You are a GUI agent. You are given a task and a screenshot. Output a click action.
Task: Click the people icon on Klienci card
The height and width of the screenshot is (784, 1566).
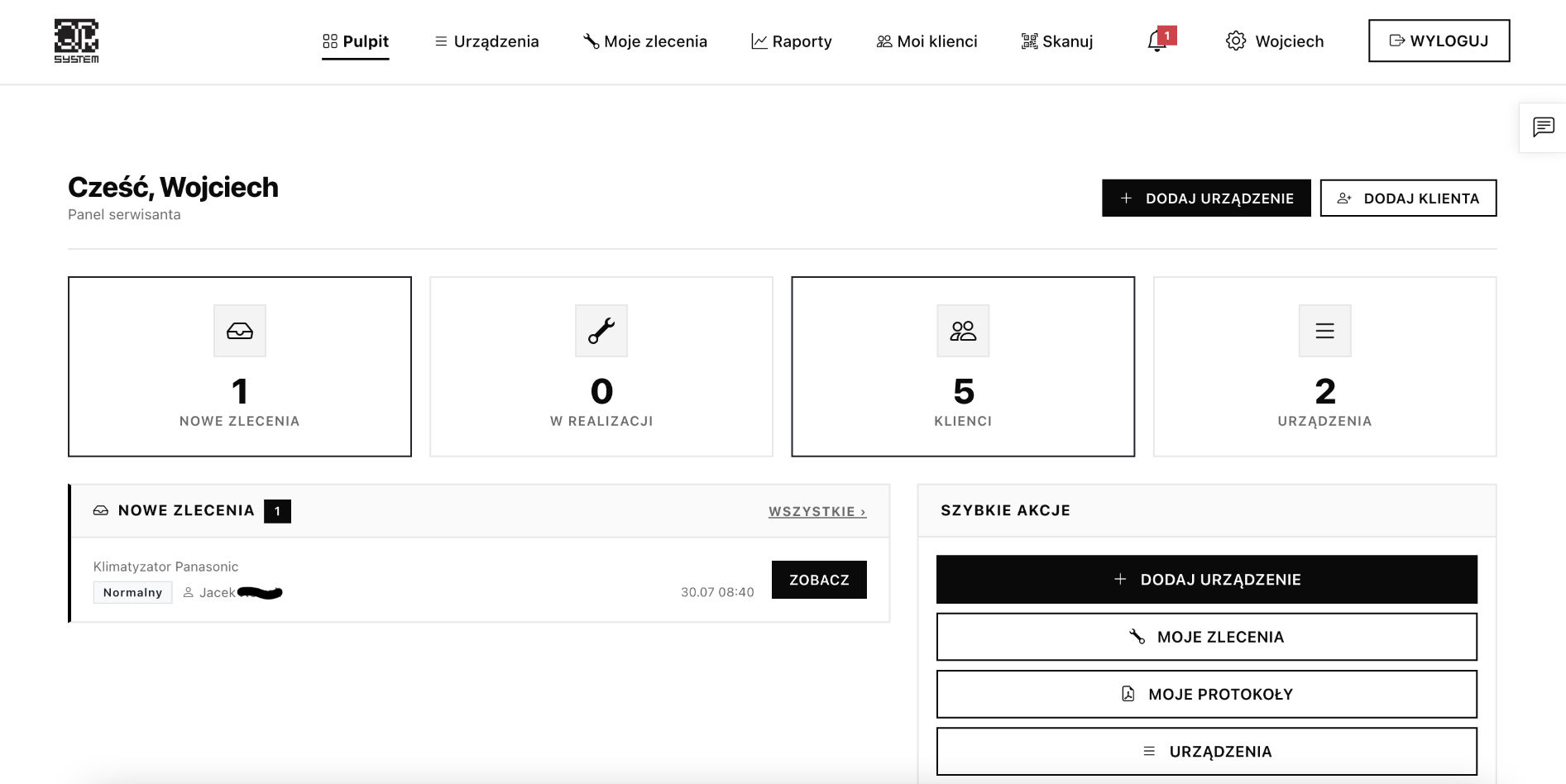pyautogui.click(x=963, y=331)
